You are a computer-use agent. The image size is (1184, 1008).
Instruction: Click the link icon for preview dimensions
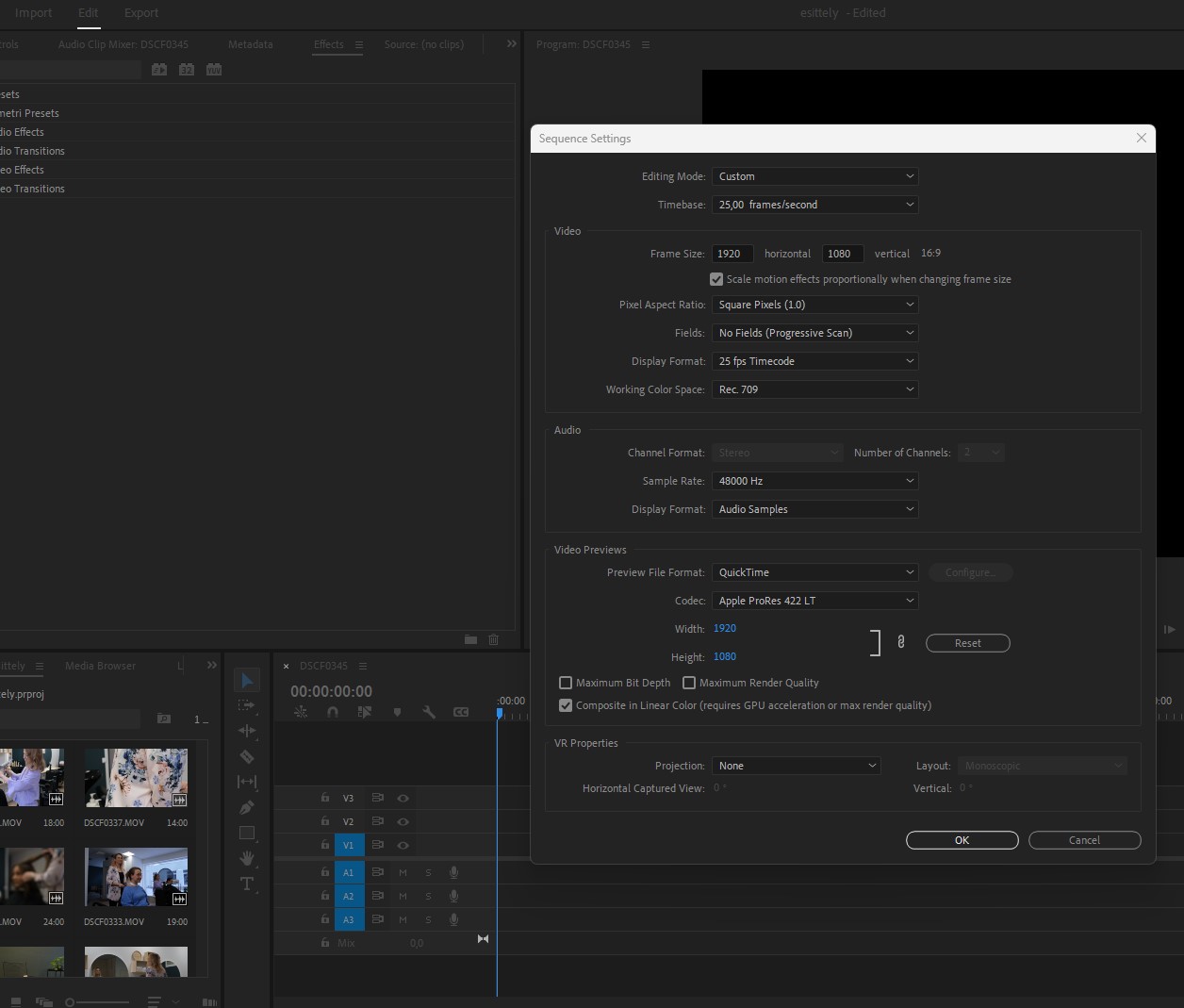coord(901,642)
